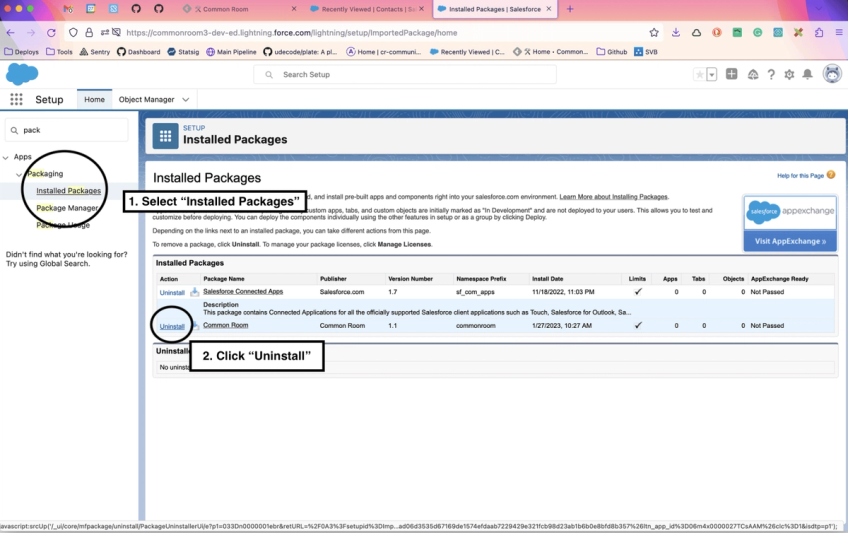
Task: Open the App Launcher grid icon
Action: point(16,99)
